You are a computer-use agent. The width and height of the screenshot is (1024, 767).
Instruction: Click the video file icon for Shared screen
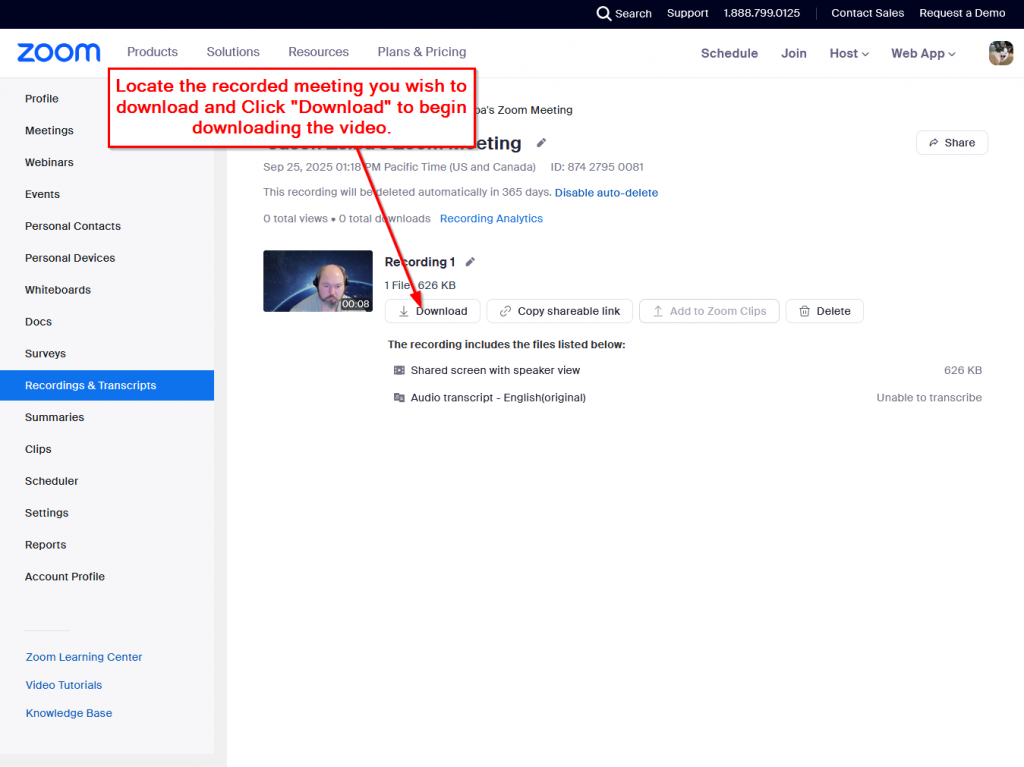click(x=400, y=370)
